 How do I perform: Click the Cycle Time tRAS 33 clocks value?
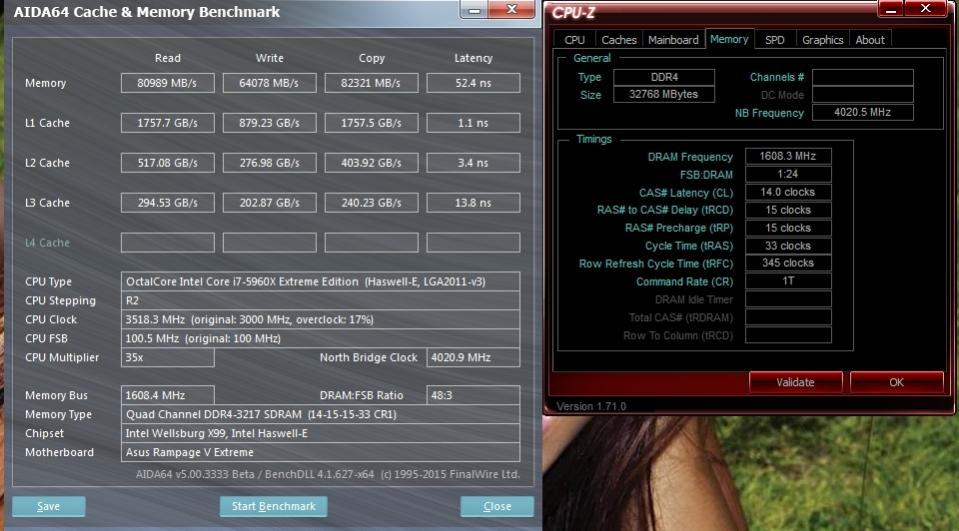[788, 246]
